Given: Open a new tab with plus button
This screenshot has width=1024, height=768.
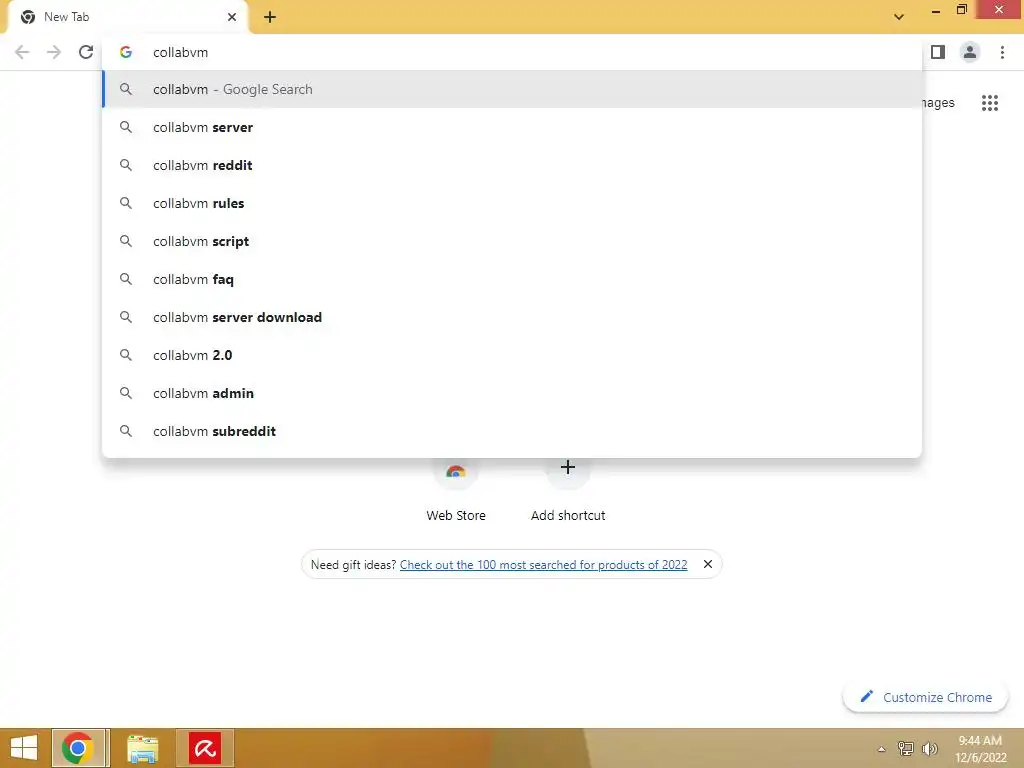Looking at the screenshot, I should pyautogui.click(x=270, y=17).
